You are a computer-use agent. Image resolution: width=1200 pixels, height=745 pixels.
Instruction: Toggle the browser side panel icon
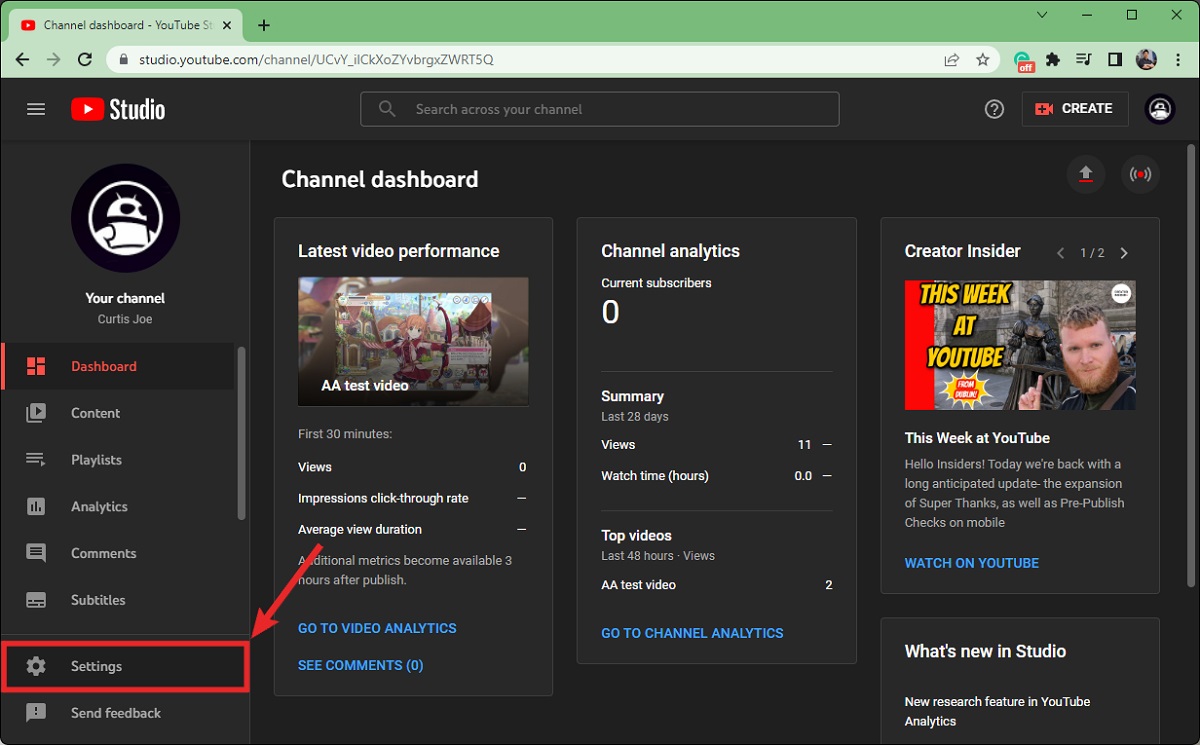(1115, 60)
